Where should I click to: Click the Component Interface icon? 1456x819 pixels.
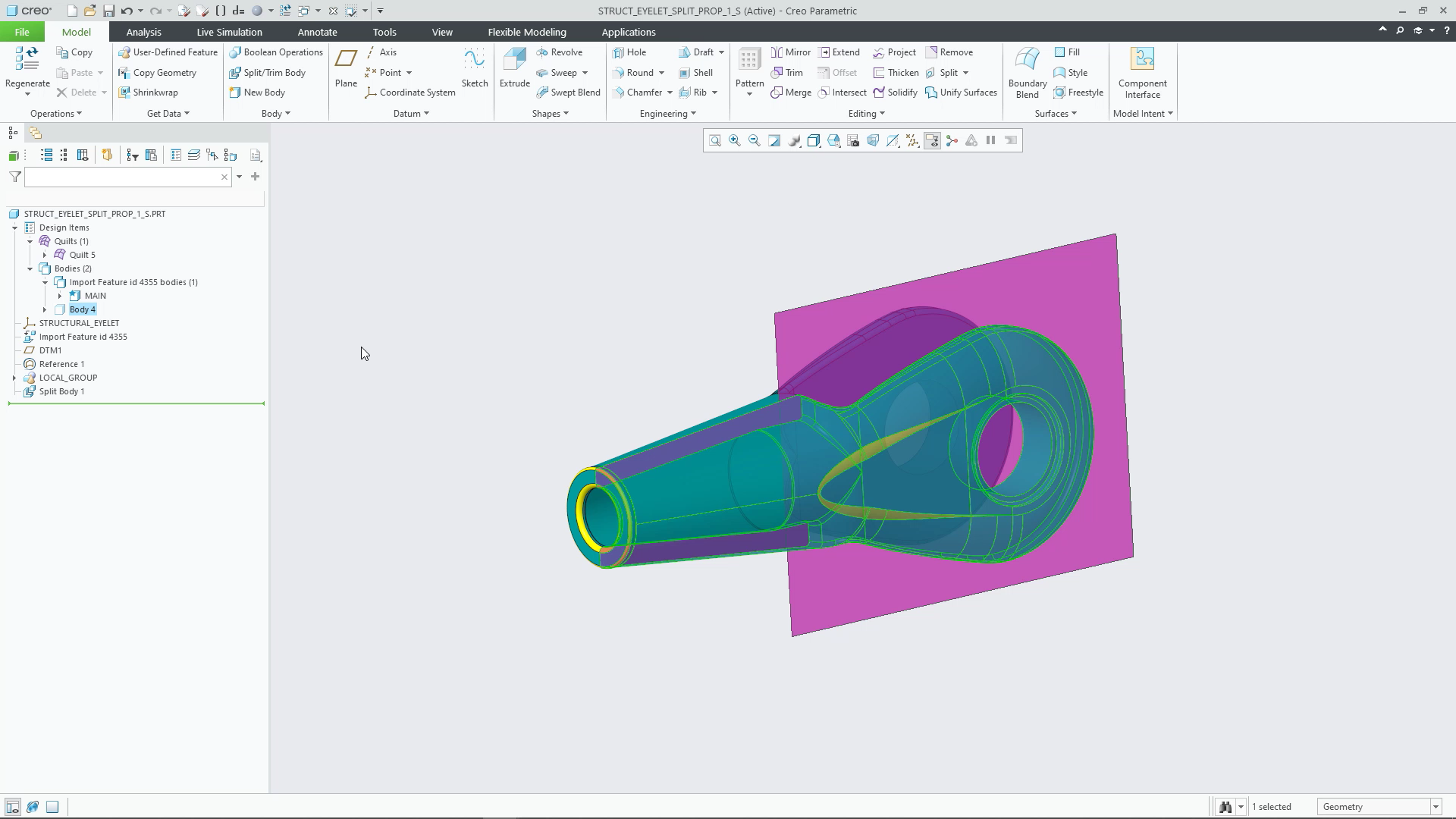[x=1142, y=60]
